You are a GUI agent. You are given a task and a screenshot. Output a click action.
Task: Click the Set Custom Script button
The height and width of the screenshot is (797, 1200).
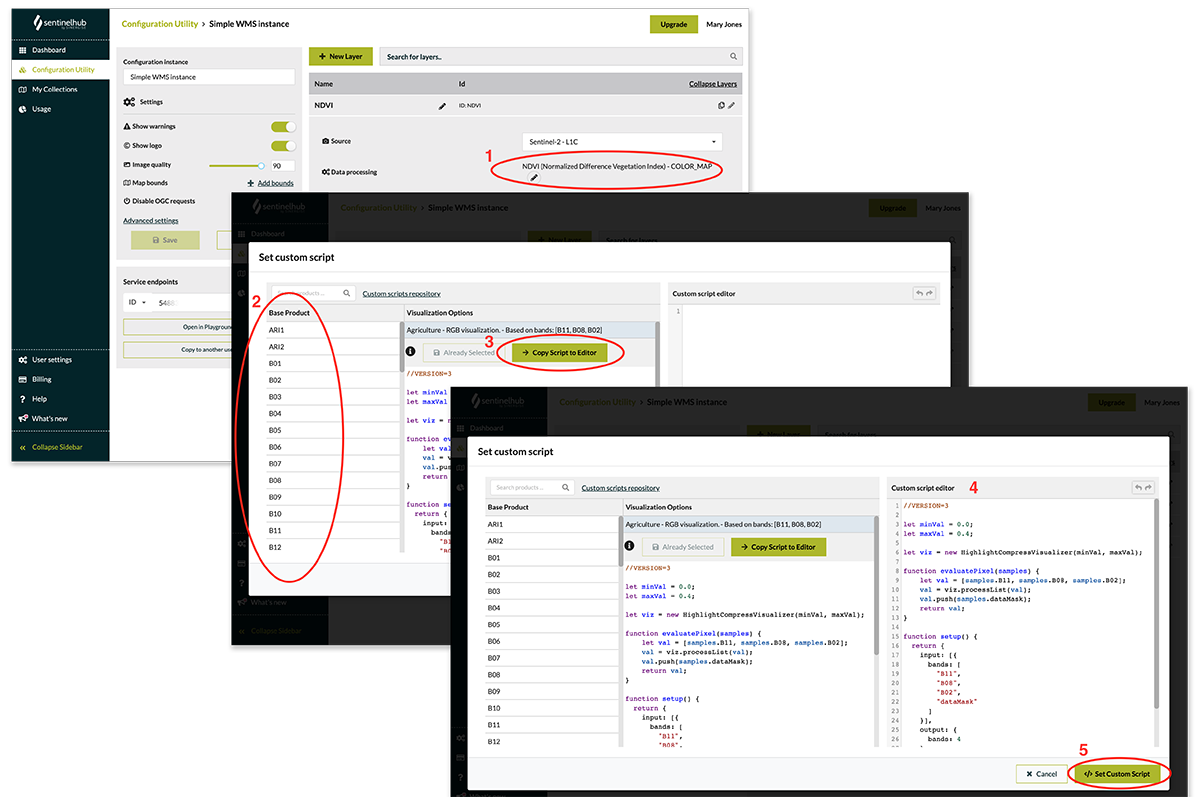pos(1117,774)
